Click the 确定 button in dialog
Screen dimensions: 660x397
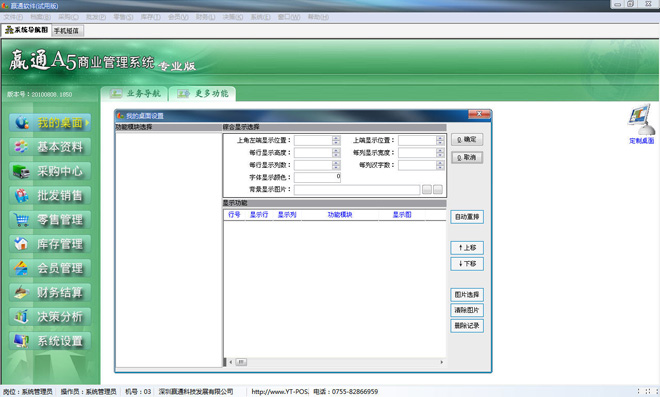click(x=467, y=139)
